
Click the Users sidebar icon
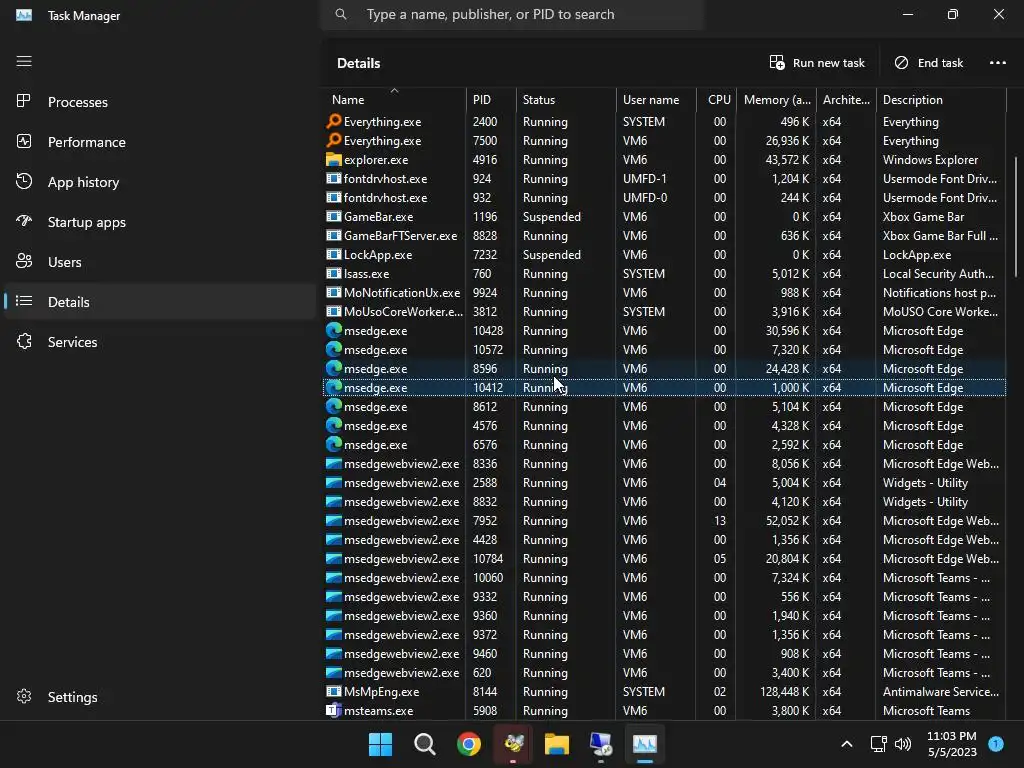(x=24, y=261)
